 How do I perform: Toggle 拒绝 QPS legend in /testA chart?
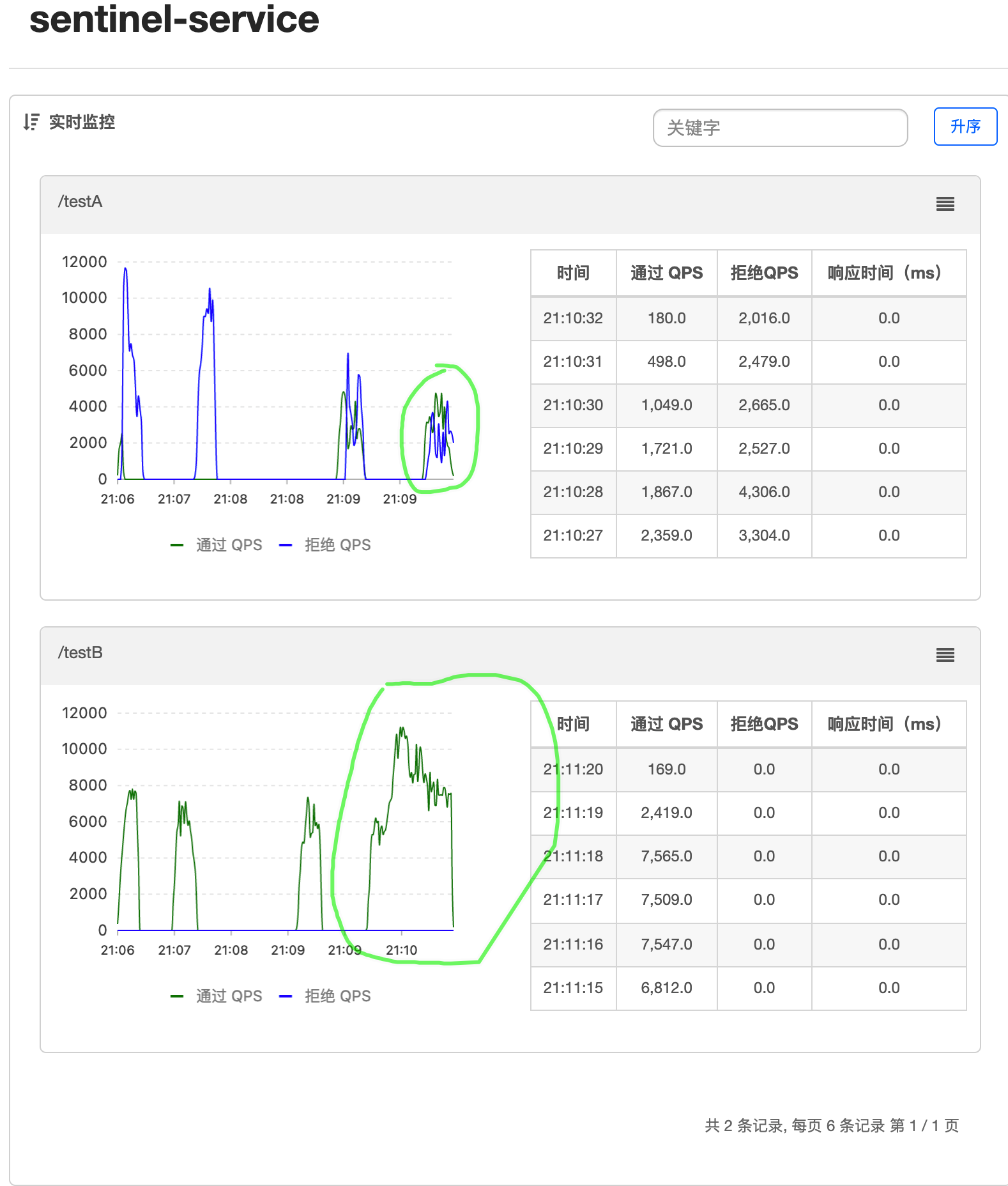[x=325, y=545]
